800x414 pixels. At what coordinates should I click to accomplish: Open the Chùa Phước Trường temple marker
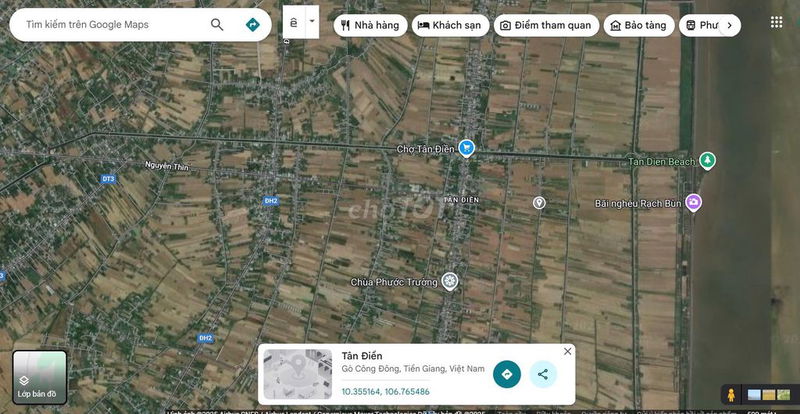point(450,281)
